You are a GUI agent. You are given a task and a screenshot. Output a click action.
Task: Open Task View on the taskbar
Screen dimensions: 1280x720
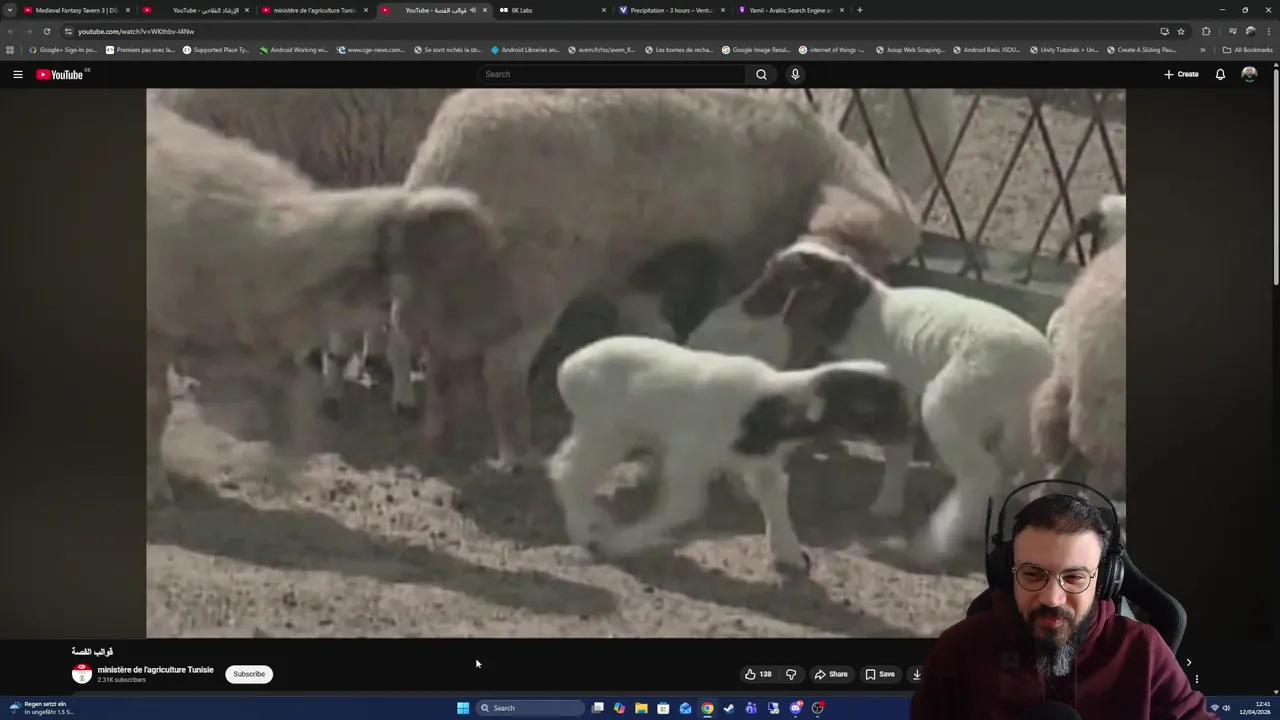(598, 708)
